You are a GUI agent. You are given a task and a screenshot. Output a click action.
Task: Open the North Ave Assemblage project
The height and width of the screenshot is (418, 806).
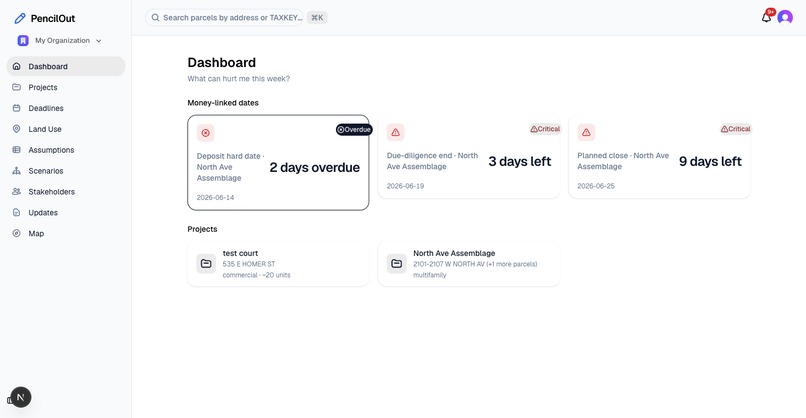(469, 264)
